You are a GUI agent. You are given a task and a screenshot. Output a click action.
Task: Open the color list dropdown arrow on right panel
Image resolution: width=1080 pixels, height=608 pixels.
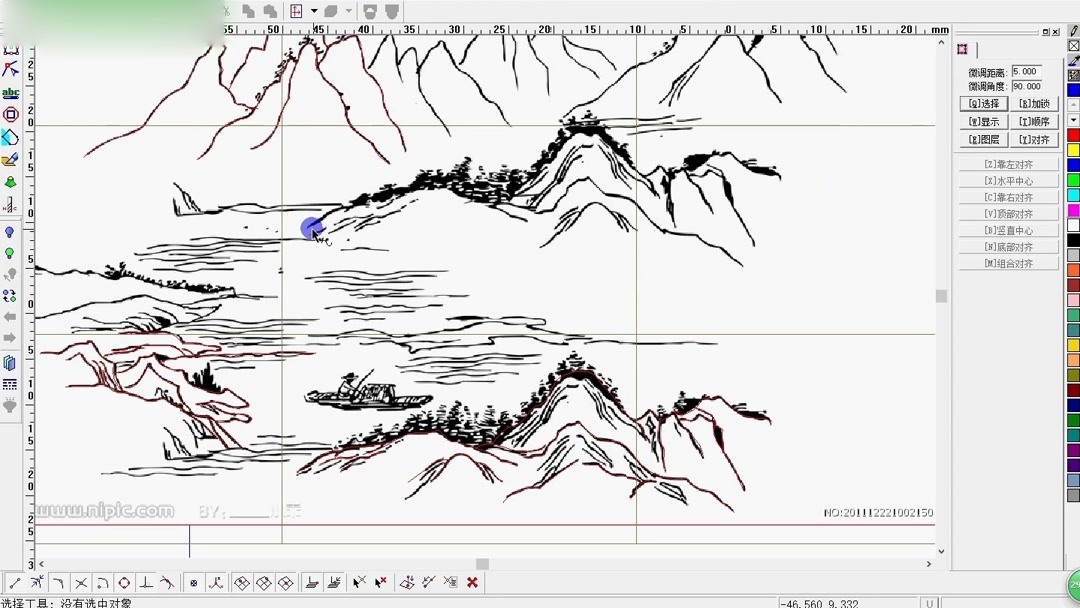point(1072,119)
